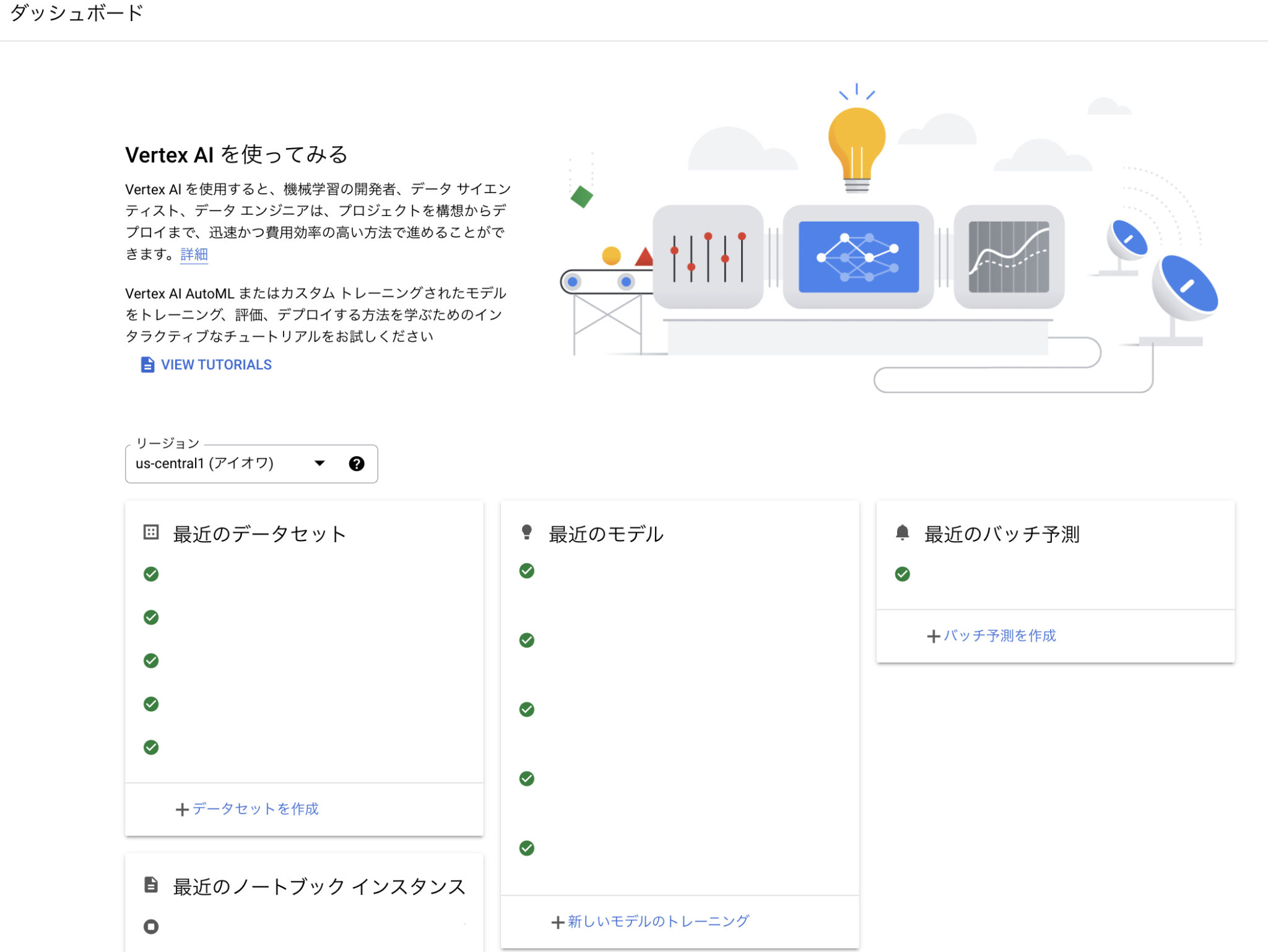The height and width of the screenshot is (952, 1268).
Task: Click the dataset grid icon beside 最近のデータセット
Action: 150,532
